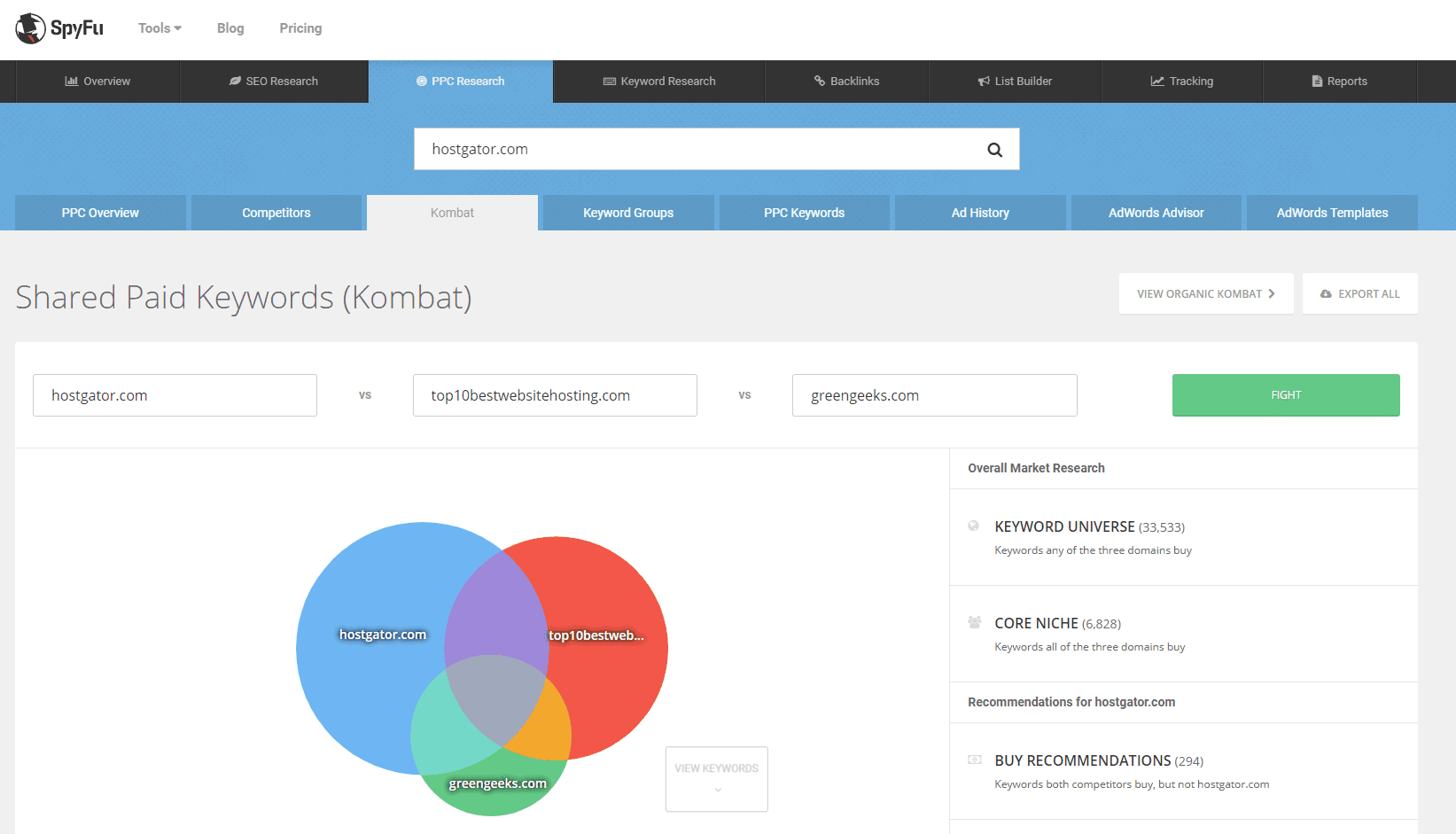This screenshot has height=834, width=1456.
Task: Go to the Pricing page
Action: pos(300,28)
